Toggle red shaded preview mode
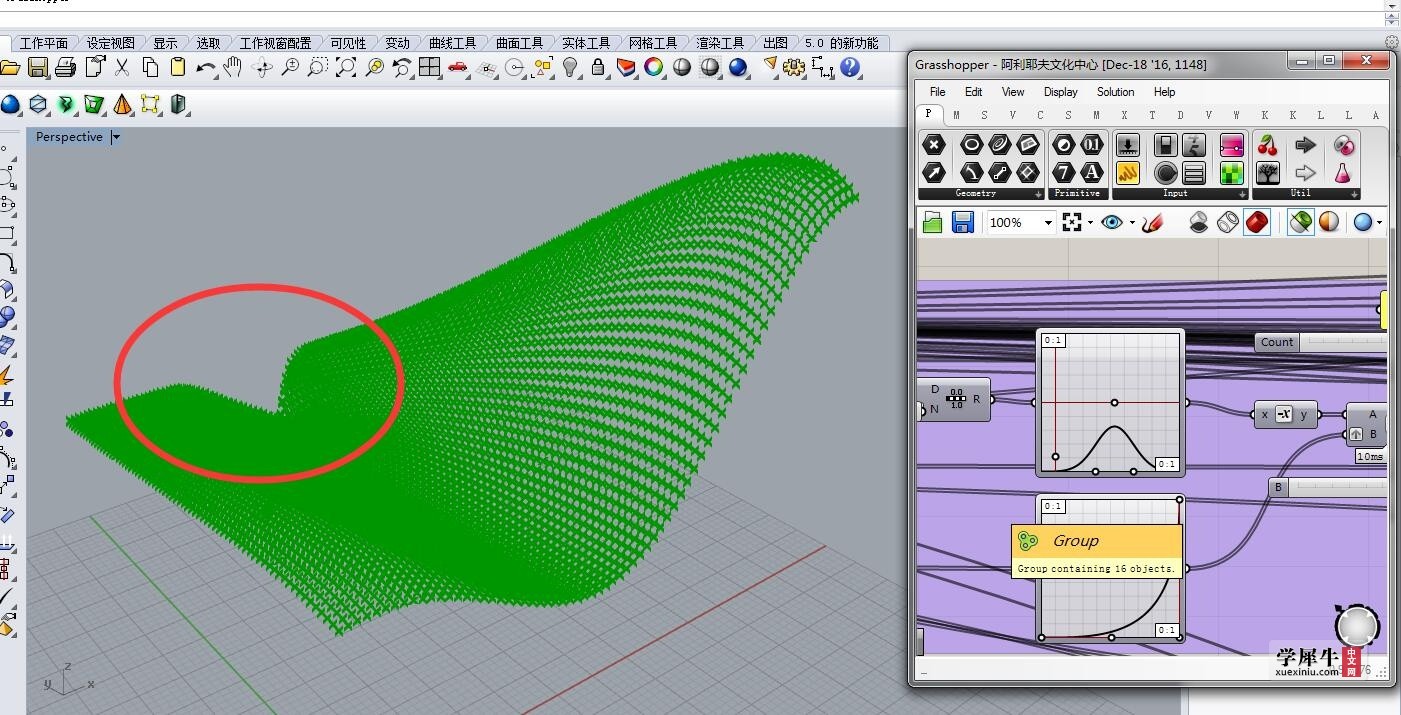 coord(1257,223)
